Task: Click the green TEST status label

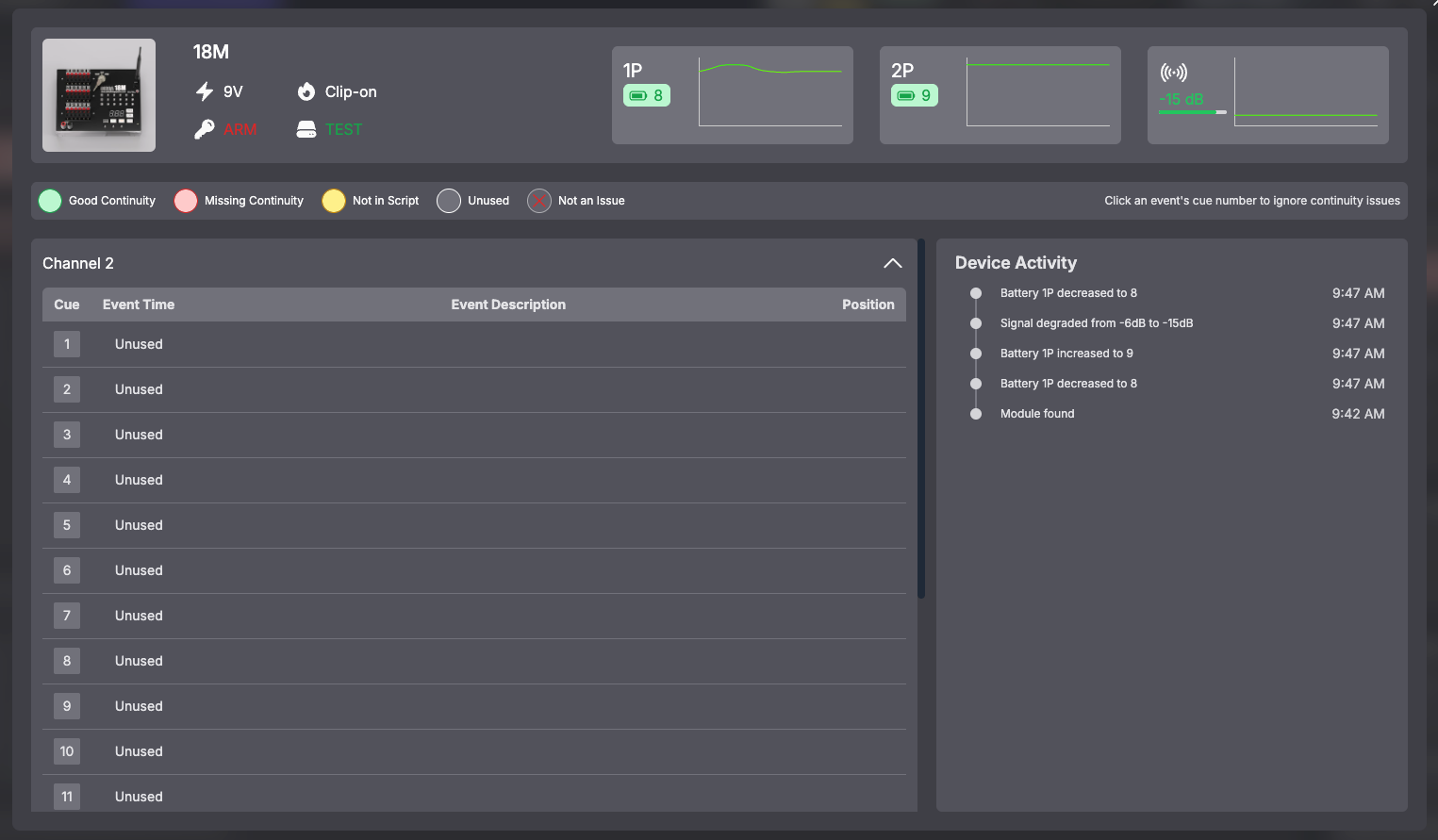Action: click(343, 129)
